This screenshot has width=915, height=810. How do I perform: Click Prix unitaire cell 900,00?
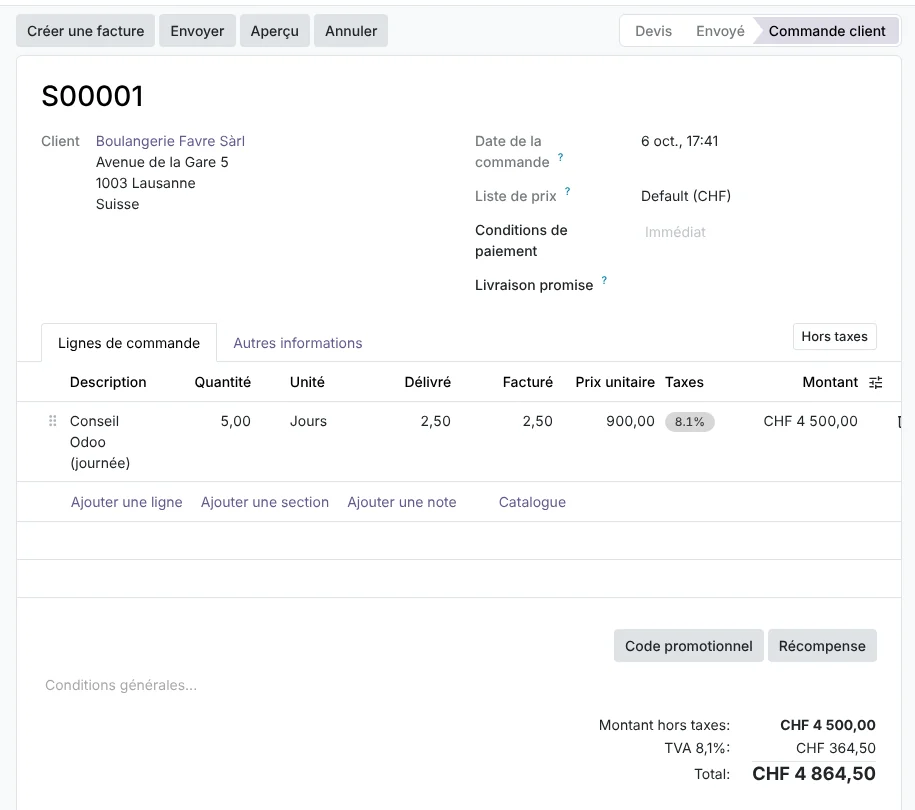click(x=630, y=421)
